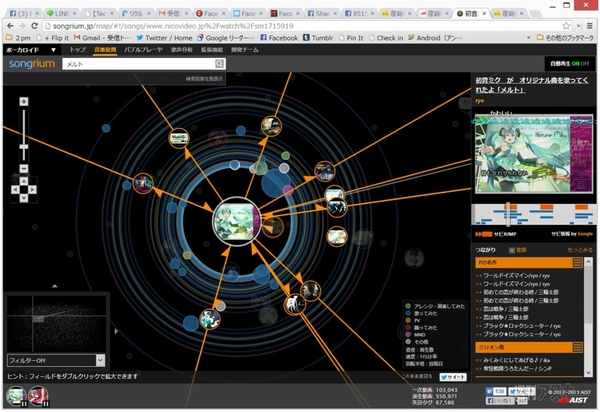Open list menu icon on Pの名作 header
The height and width of the screenshot is (412, 600).
577,262
